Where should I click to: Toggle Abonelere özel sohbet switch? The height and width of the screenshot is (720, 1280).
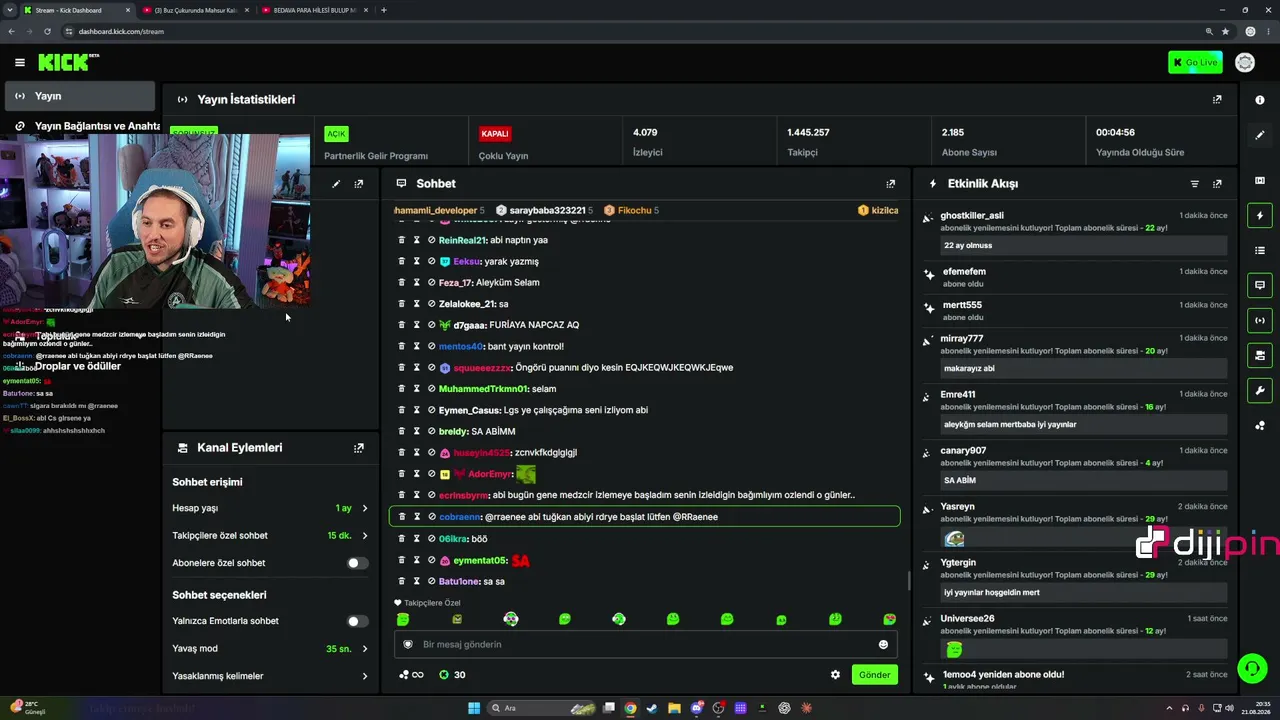357,563
